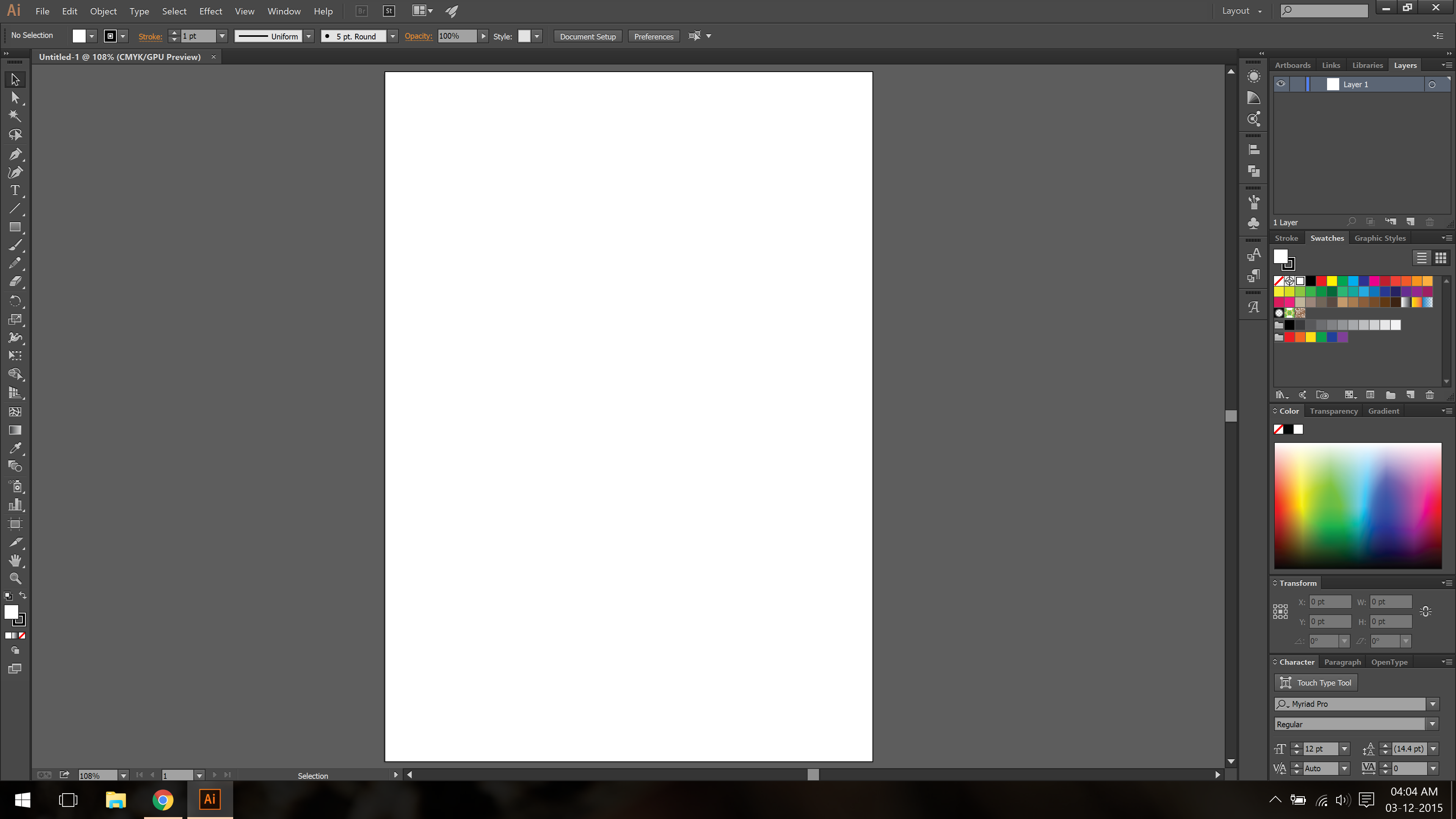
Task: Choose the yellow swatch in Swatches
Action: tap(1332, 281)
